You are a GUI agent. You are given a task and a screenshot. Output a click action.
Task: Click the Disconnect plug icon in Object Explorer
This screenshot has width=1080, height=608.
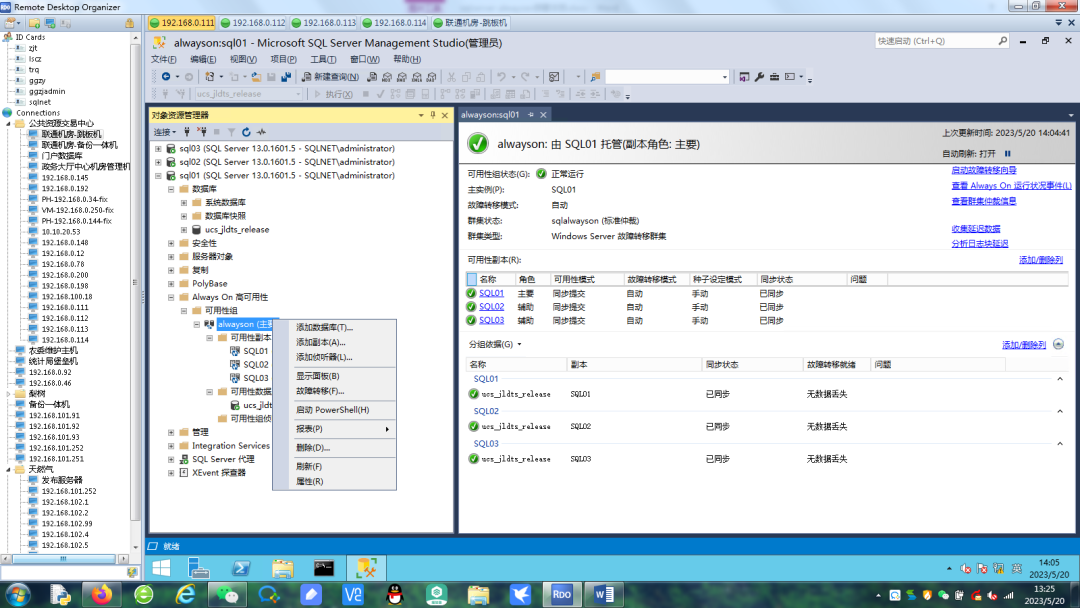click(x=202, y=132)
